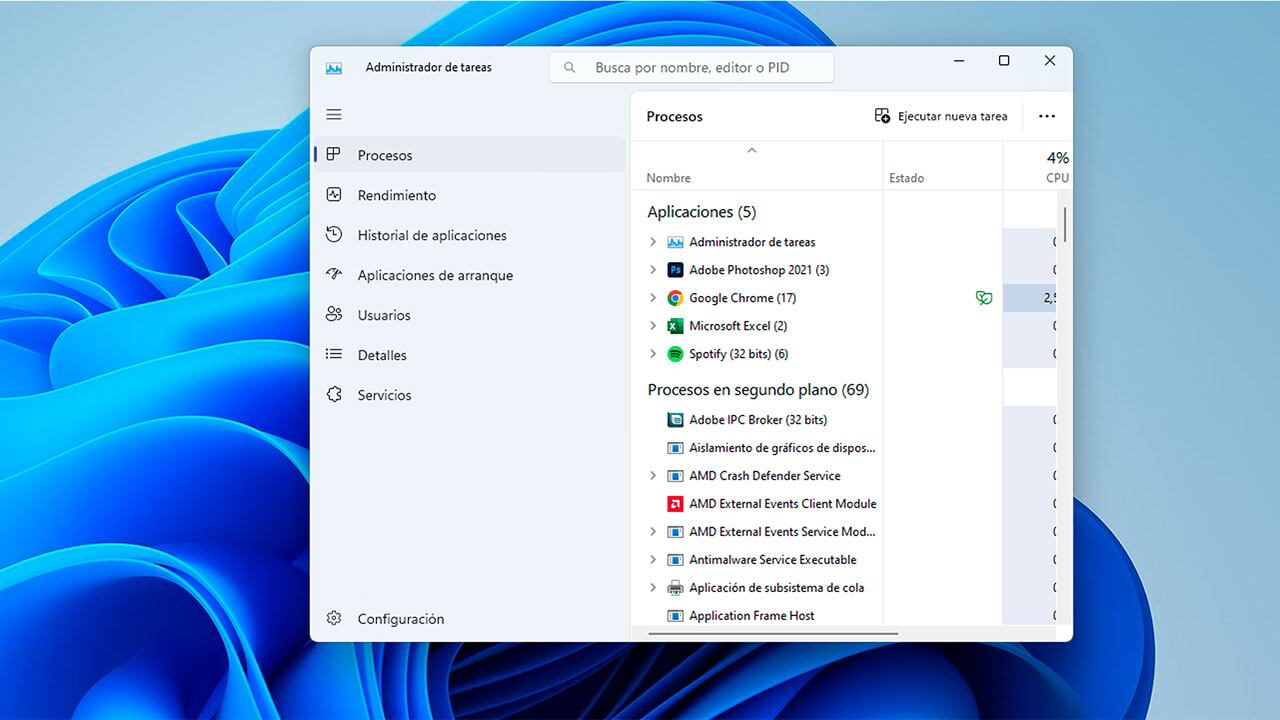Click the Ejecutar nueva tarea button
Image resolution: width=1280 pixels, height=720 pixels.
pyautogui.click(x=940, y=115)
